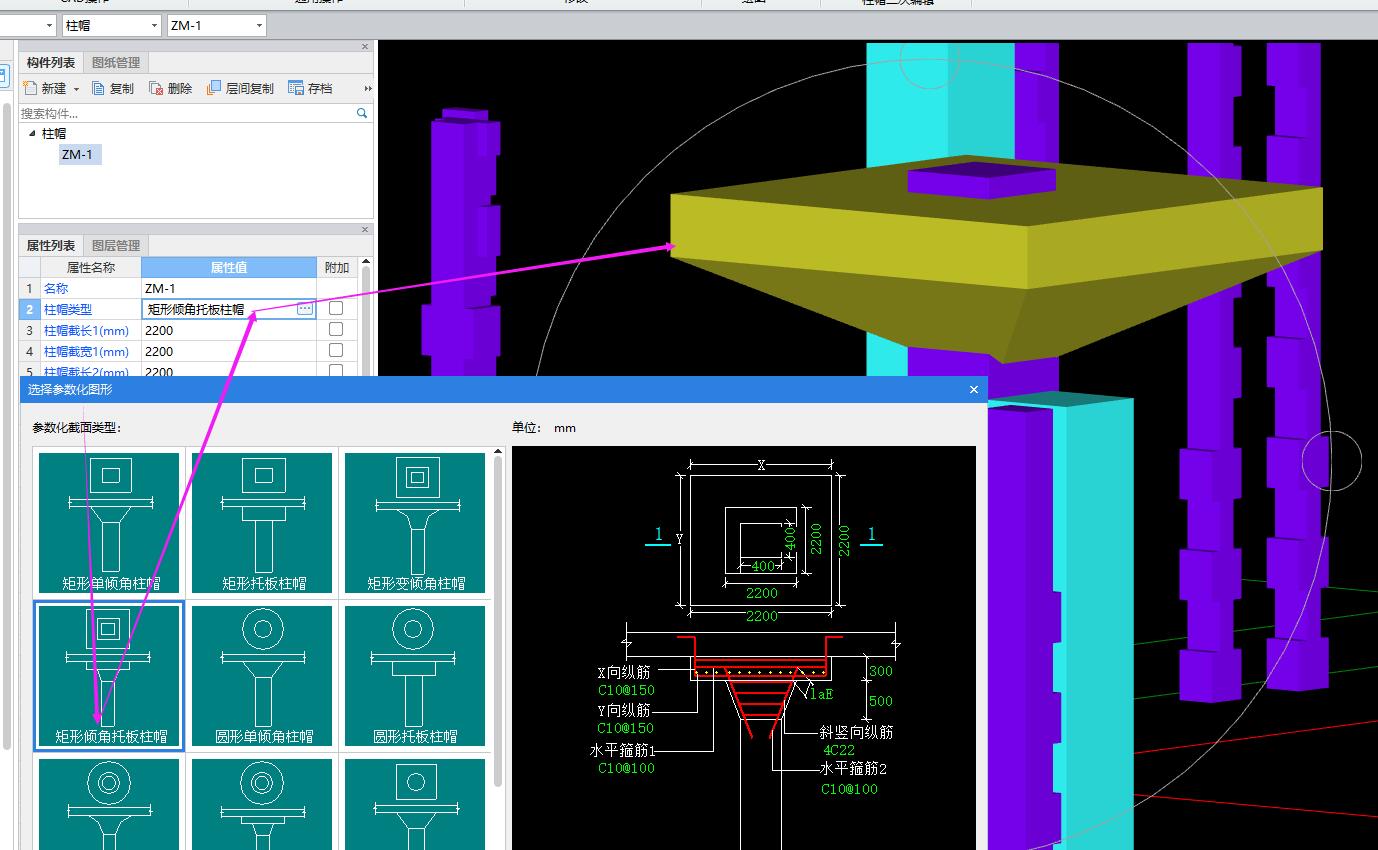Image resolution: width=1378 pixels, height=850 pixels.
Task: Open the 柱帽 component type dropdown
Action: 154,25
